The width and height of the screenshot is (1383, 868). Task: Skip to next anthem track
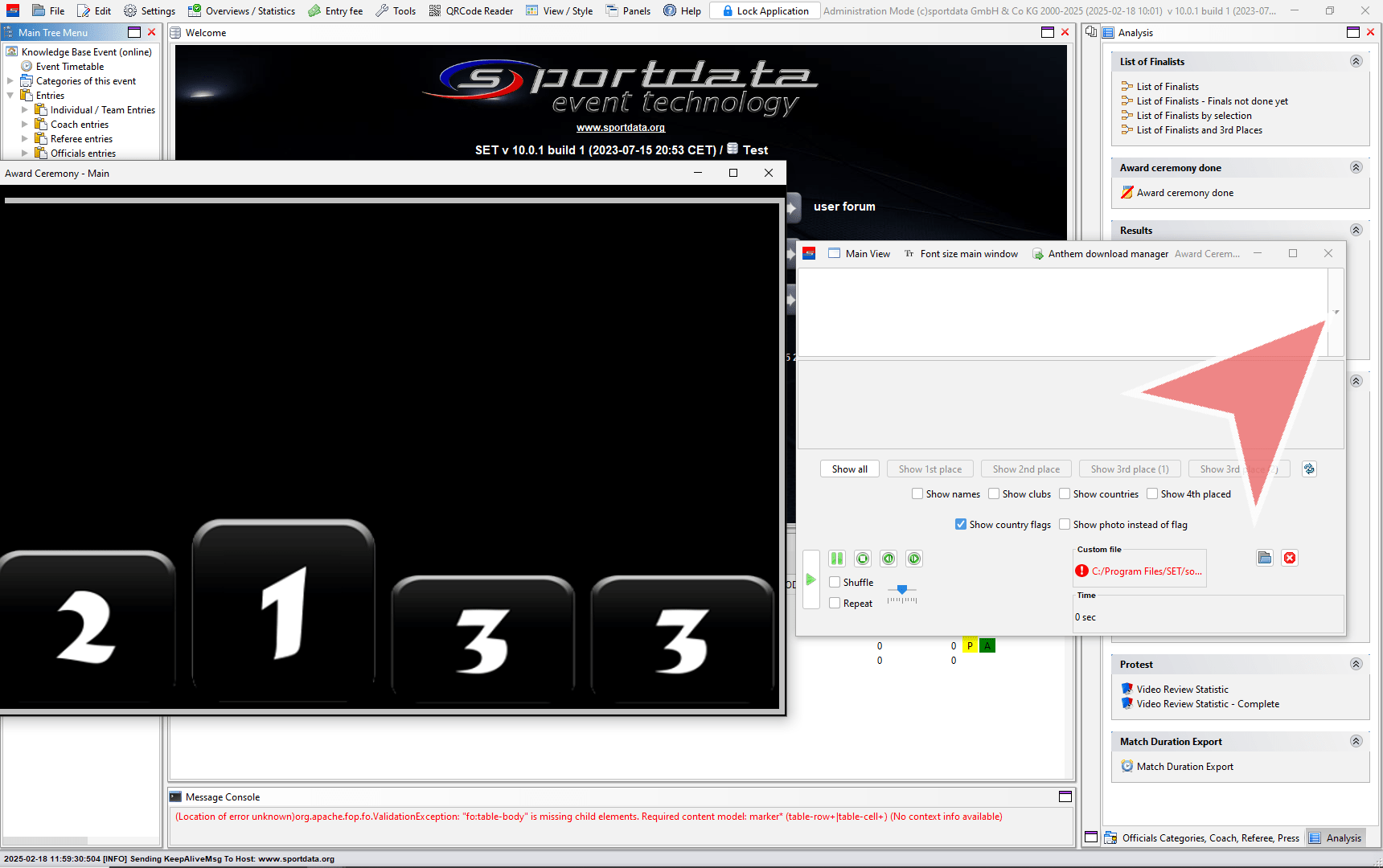coord(914,559)
